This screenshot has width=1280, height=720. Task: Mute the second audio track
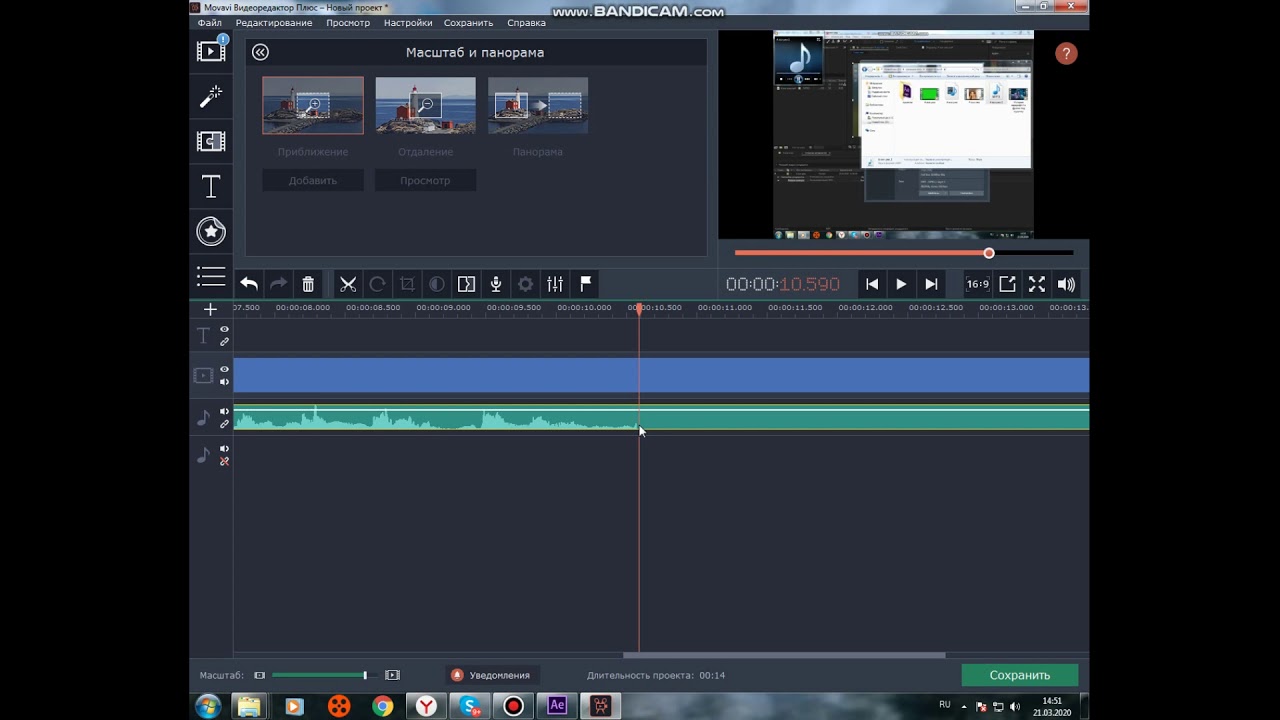pyautogui.click(x=224, y=449)
